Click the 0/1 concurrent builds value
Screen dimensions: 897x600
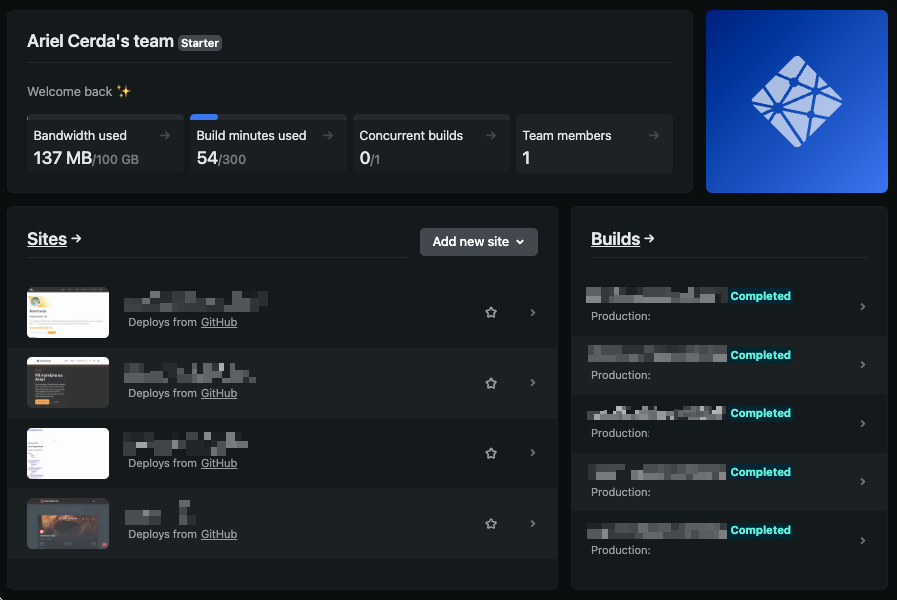tap(370, 158)
